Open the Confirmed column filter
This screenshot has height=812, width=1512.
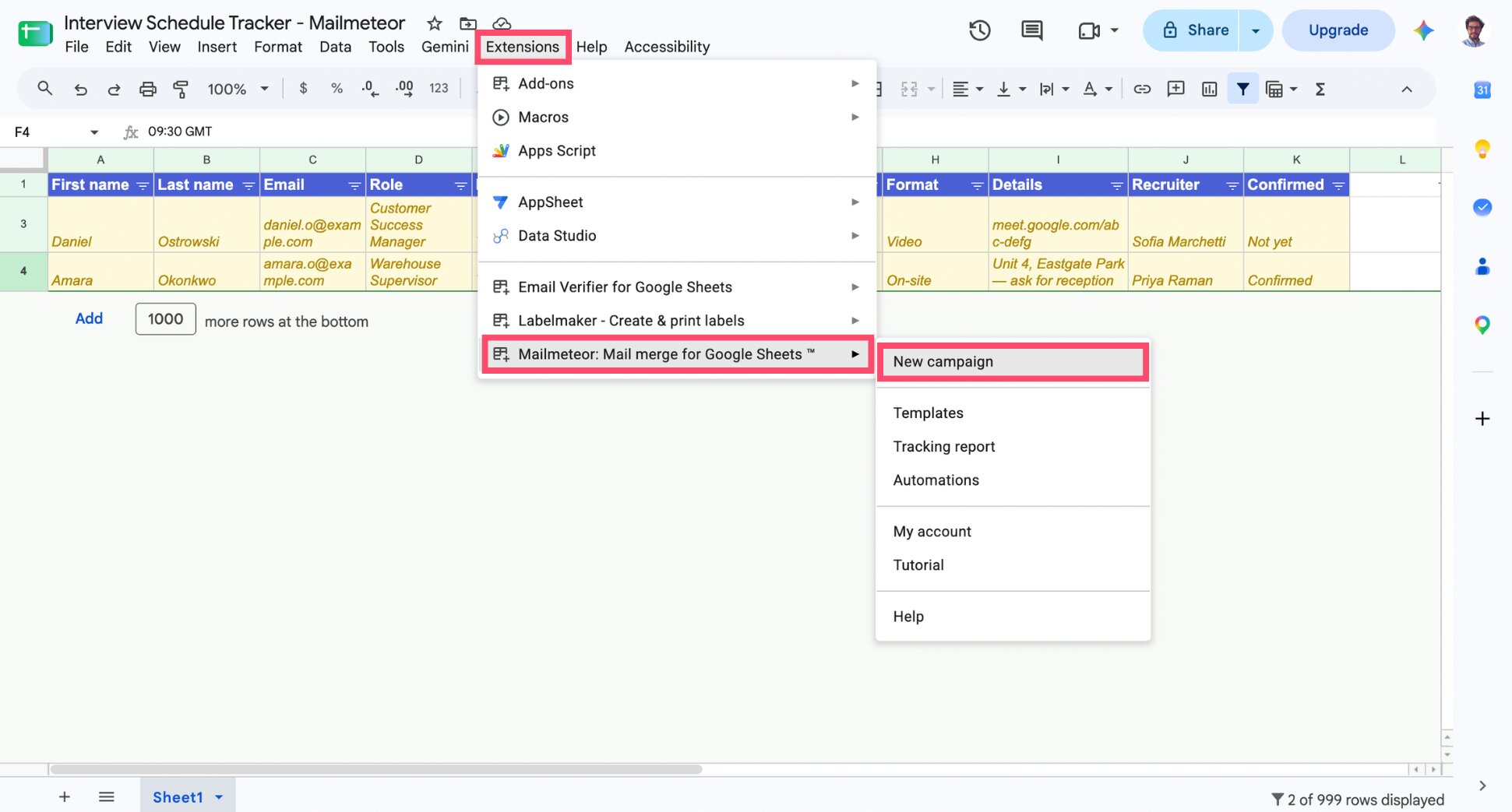coord(1338,185)
